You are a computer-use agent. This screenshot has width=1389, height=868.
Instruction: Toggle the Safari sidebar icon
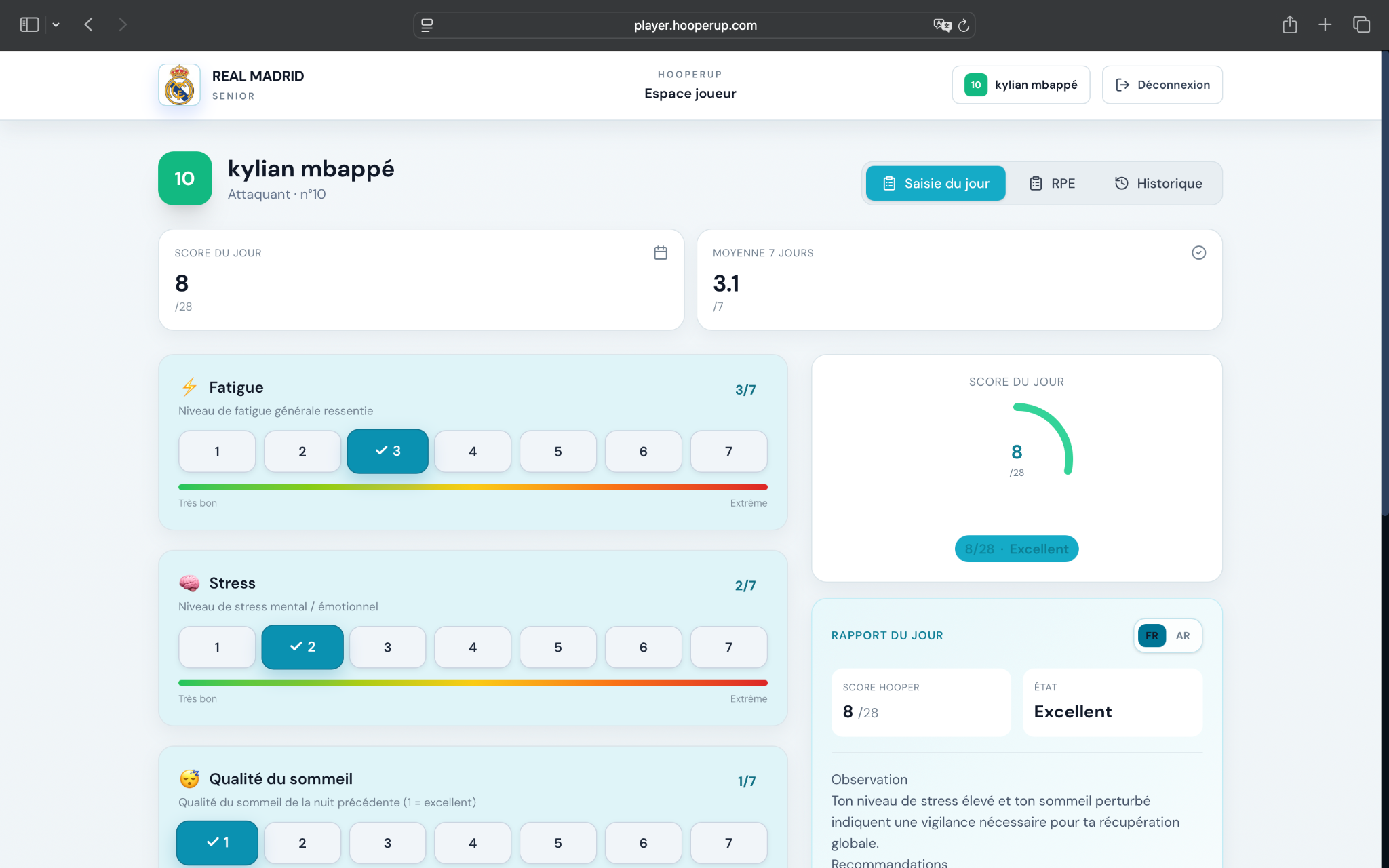29,25
